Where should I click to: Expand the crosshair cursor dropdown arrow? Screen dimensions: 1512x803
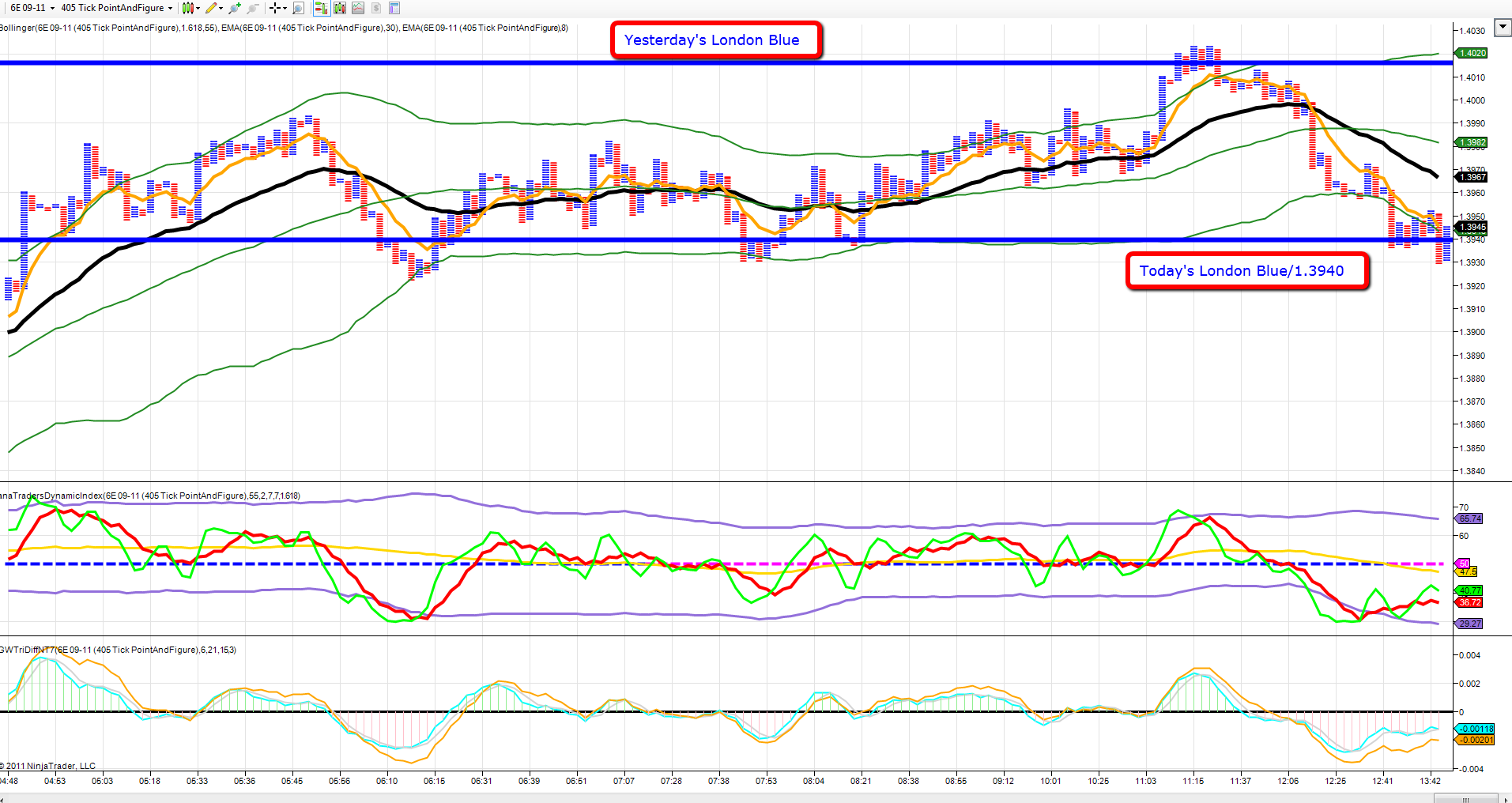285,9
